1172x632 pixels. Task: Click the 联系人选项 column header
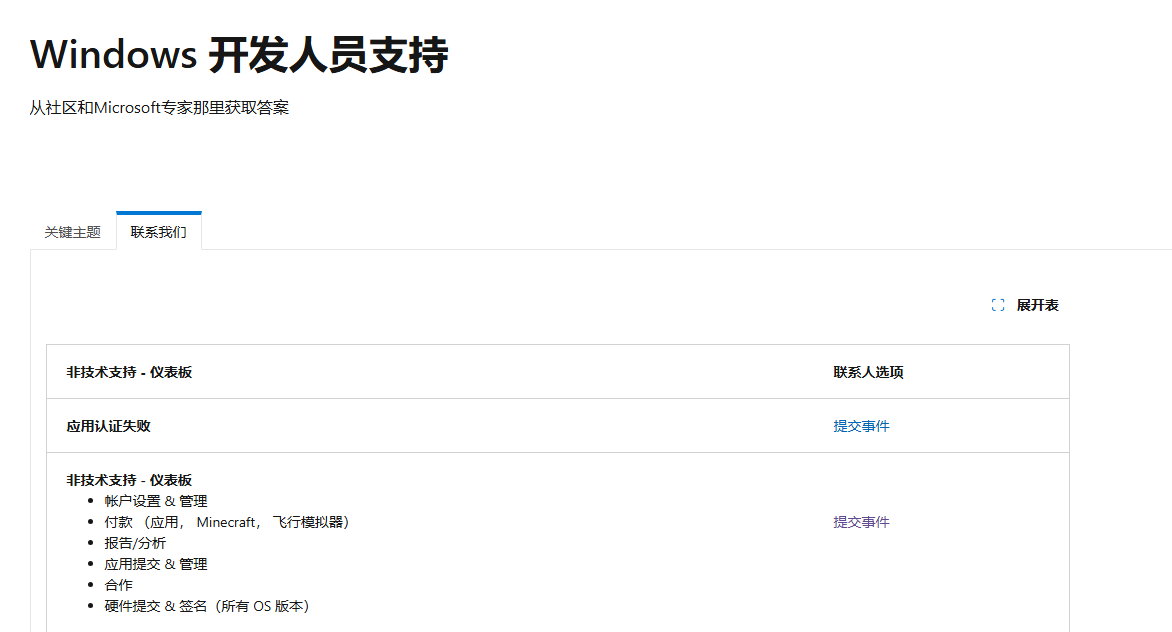tap(869, 372)
